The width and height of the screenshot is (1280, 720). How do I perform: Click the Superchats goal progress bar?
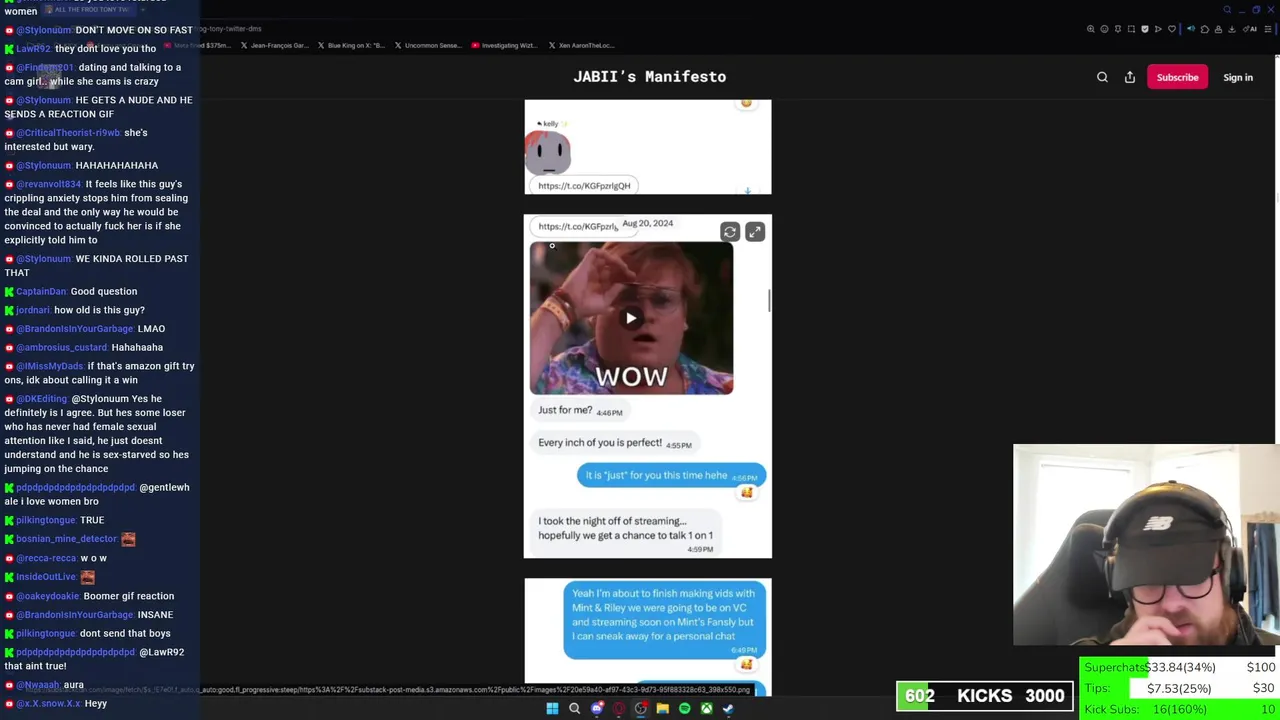pos(1179,667)
